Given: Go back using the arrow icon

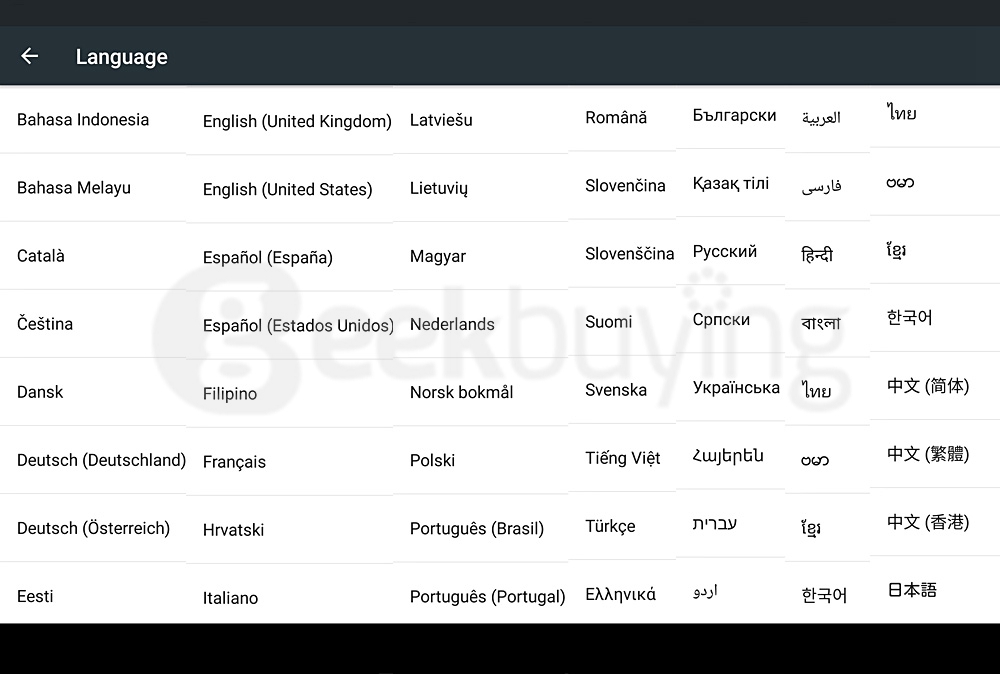Looking at the screenshot, I should click(29, 56).
